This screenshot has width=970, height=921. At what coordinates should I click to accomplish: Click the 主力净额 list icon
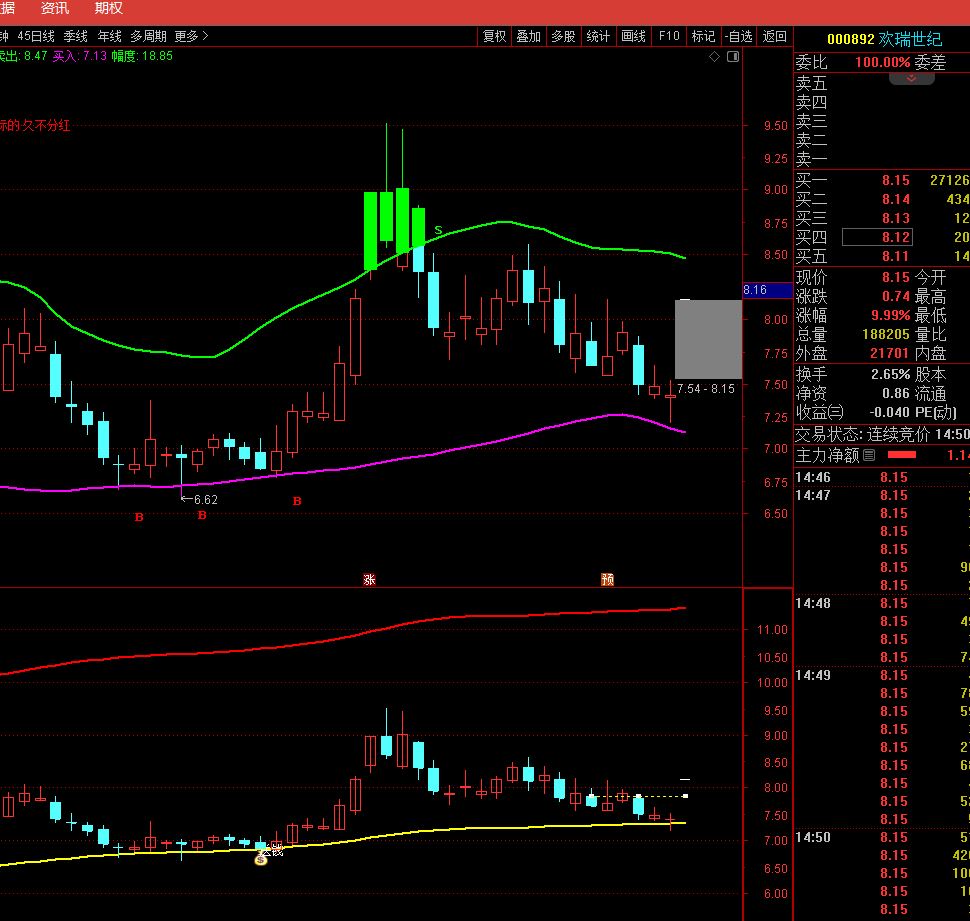pos(869,455)
